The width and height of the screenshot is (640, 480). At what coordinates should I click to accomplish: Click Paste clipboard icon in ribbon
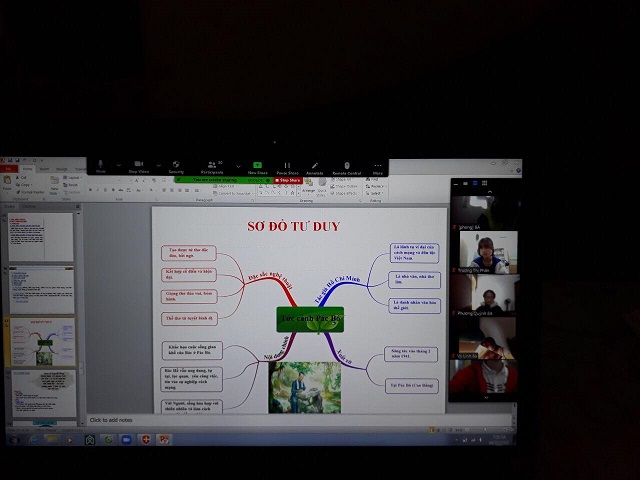click(7, 180)
